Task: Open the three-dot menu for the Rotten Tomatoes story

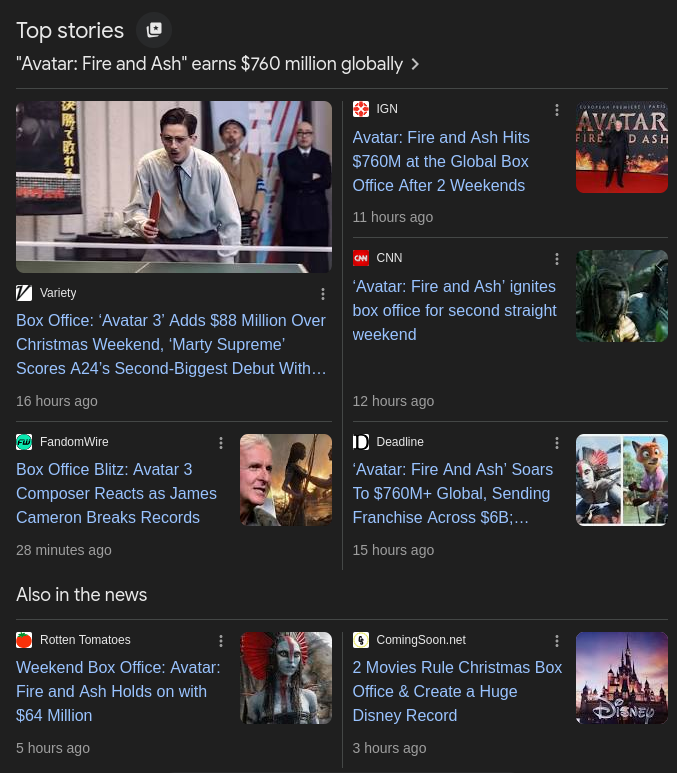Action: [x=221, y=641]
